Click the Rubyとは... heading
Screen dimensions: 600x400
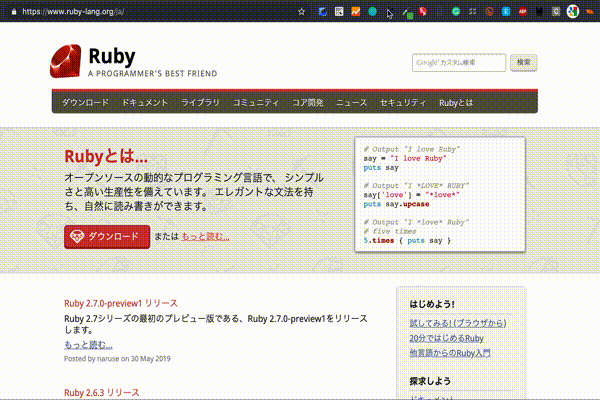tap(106, 156)
